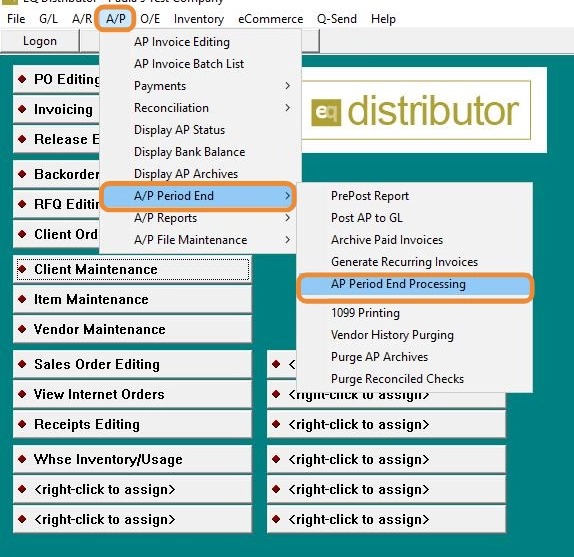
Task: Click red diamond icon beside Invoicing
Action: pos(22,109)
